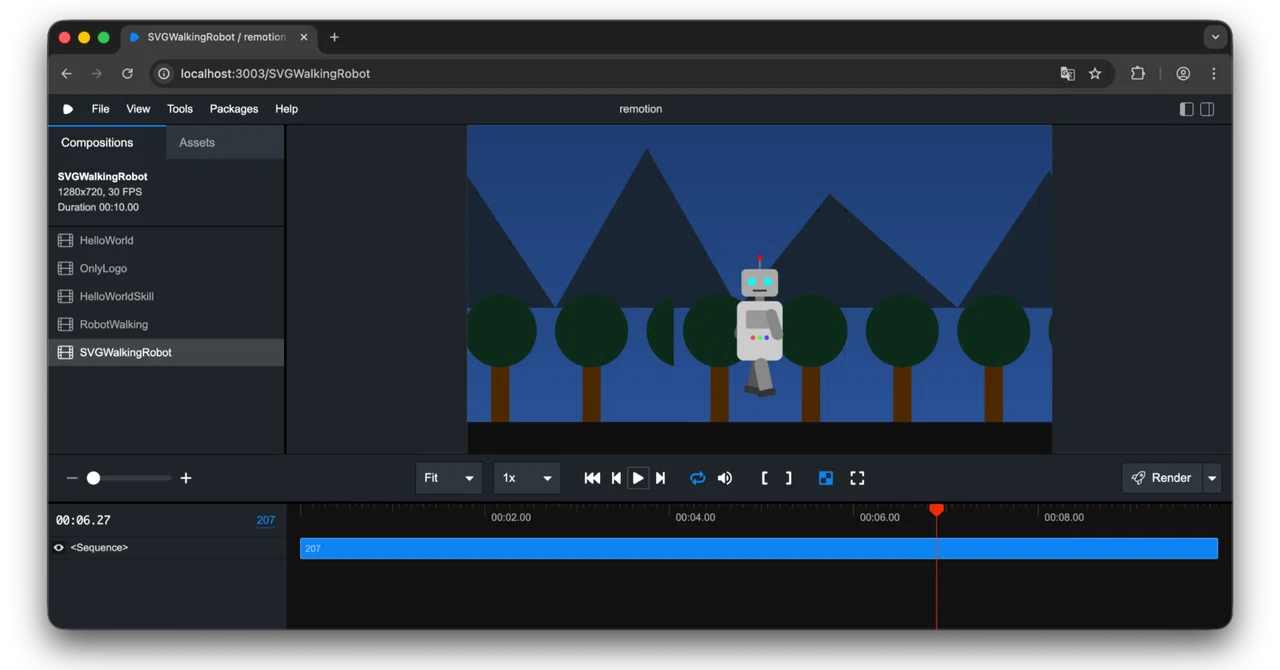
Task: Select the OnlyLogo composition
Action: (x=166, y=268)
